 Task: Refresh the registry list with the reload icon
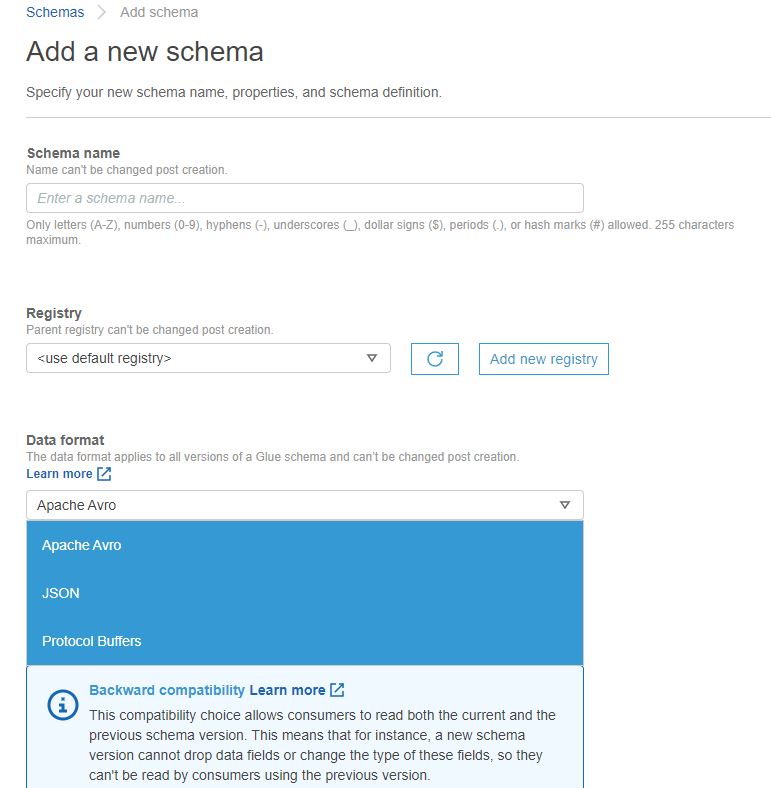pyautogui.click(x=435, y=359)
